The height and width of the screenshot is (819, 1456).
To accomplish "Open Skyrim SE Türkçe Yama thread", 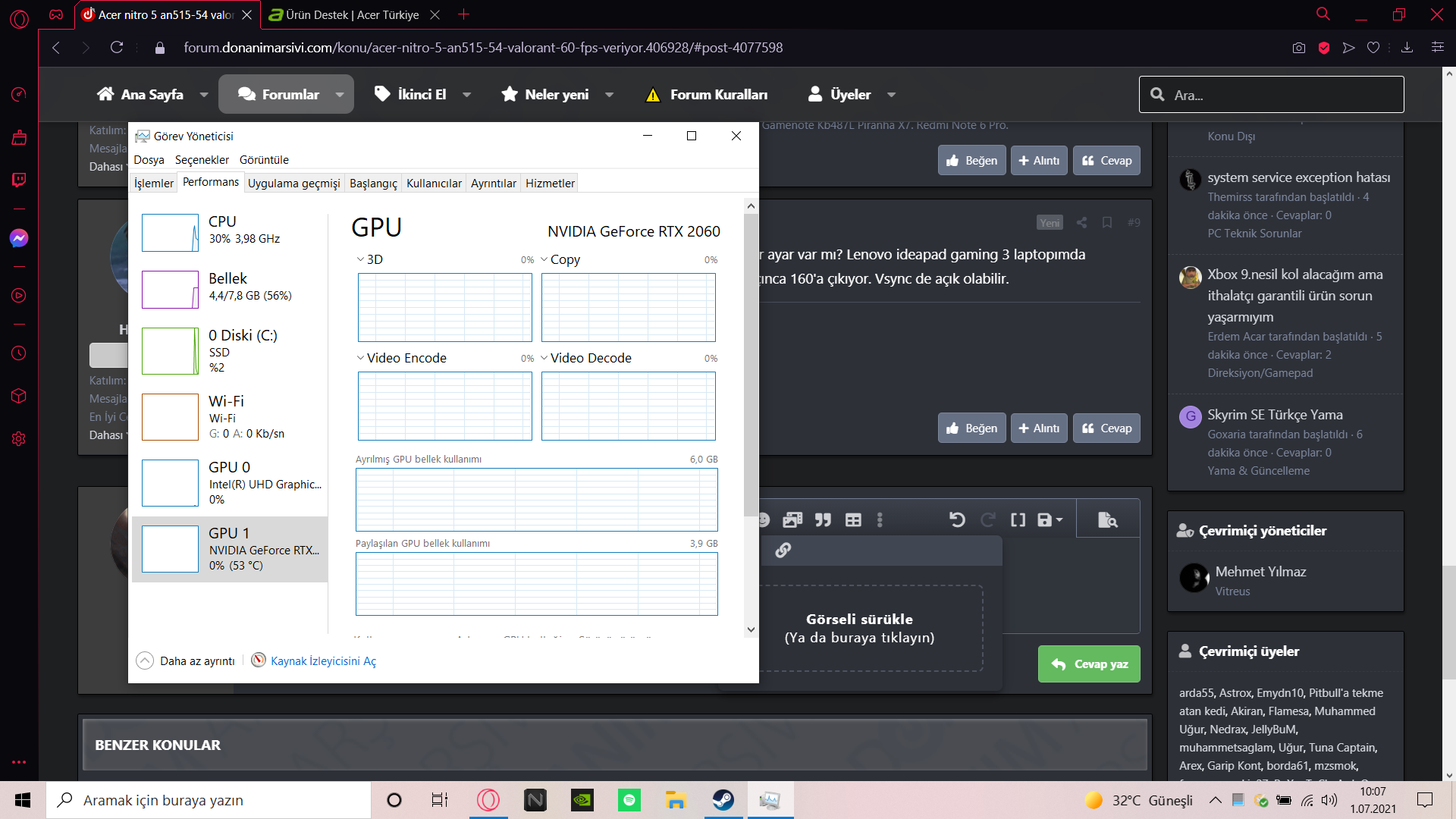I will click(1275, 415).
